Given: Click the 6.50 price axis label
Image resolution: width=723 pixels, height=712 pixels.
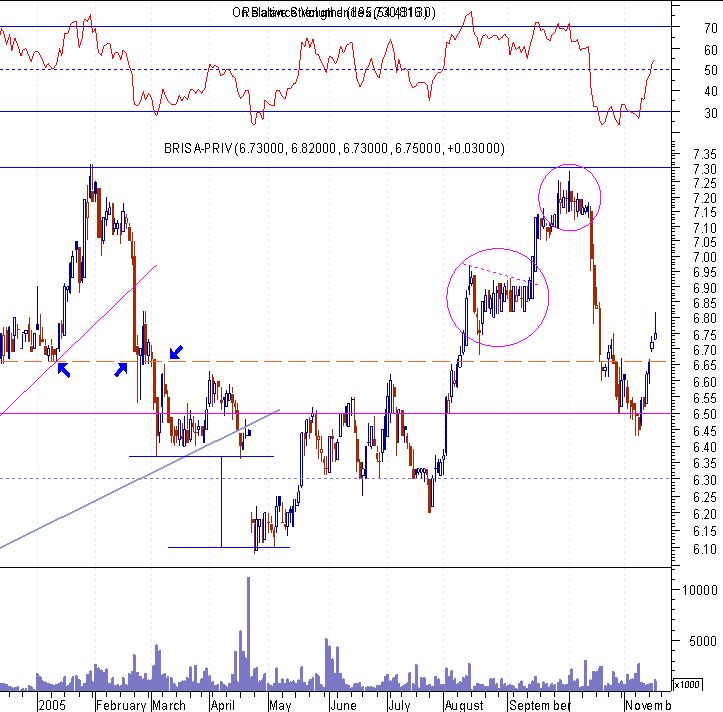Looking at the screenshot, I should click(705, 415).
